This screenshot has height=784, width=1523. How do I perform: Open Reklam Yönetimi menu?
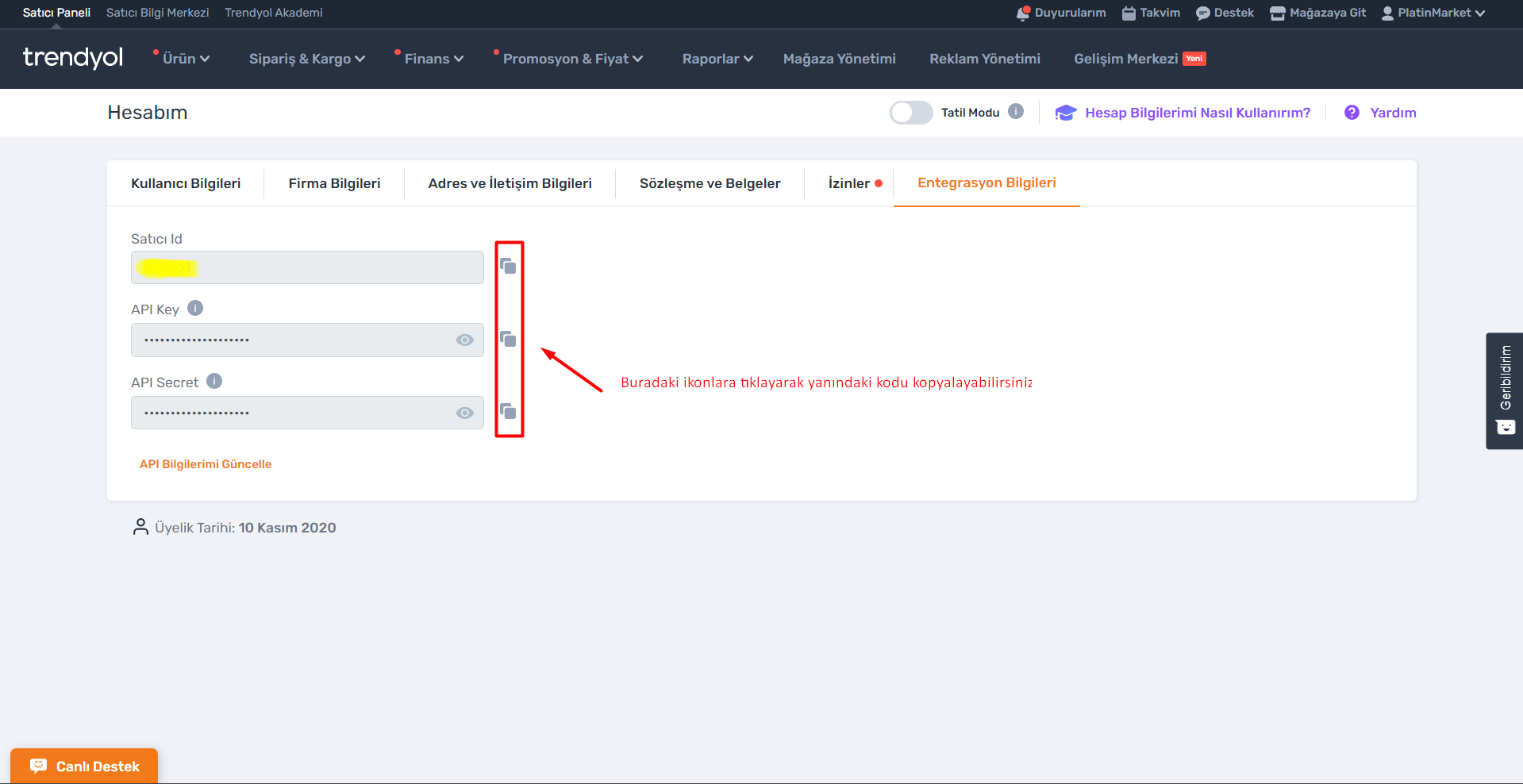click(985, 59)
